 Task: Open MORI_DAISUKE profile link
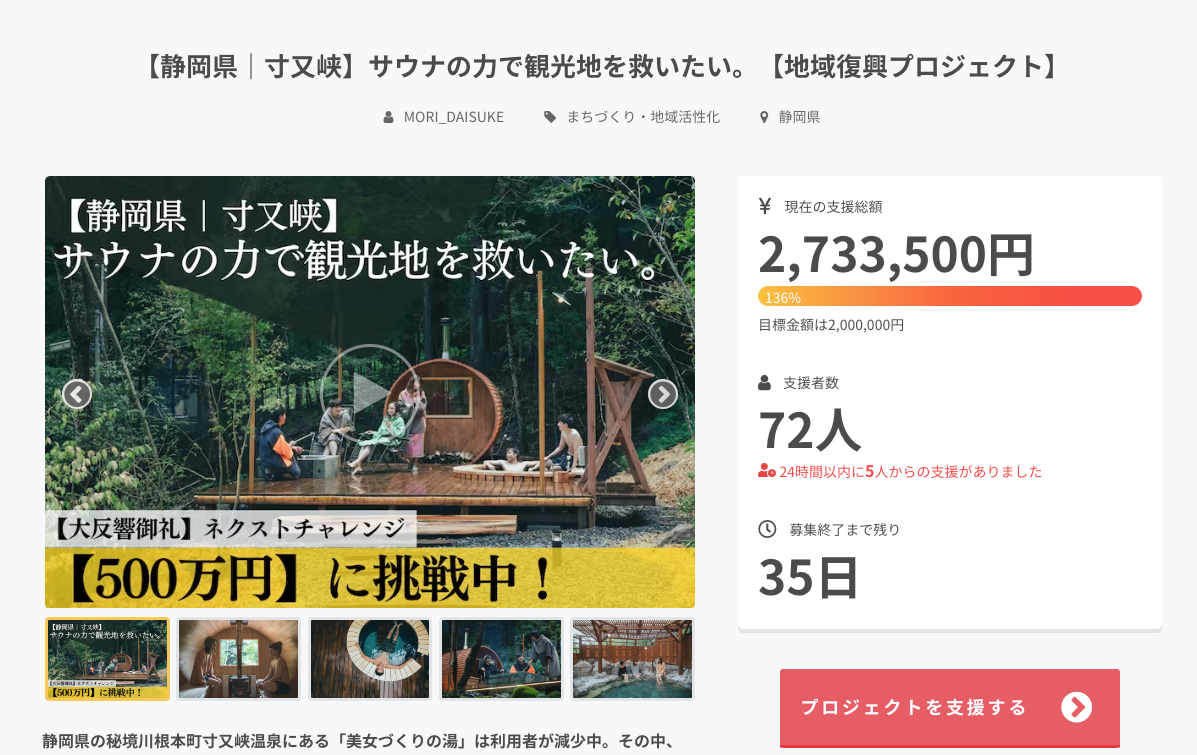click(x=453, y=117)
